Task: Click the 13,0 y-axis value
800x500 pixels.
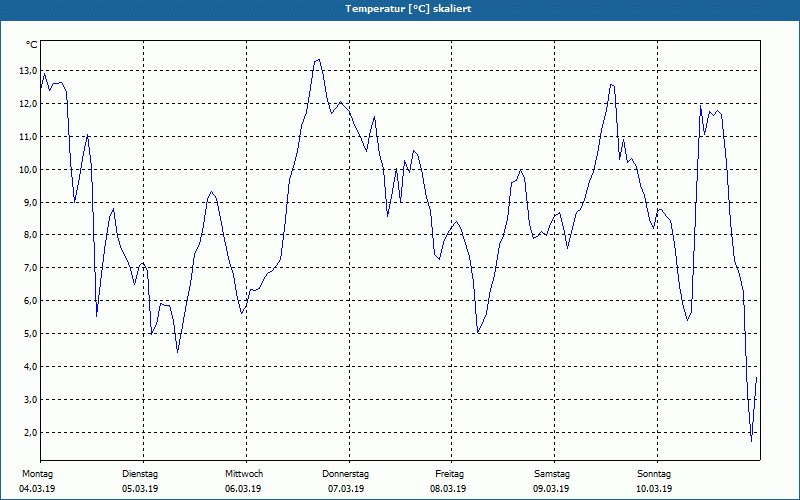Action: [x=28, y=71]
